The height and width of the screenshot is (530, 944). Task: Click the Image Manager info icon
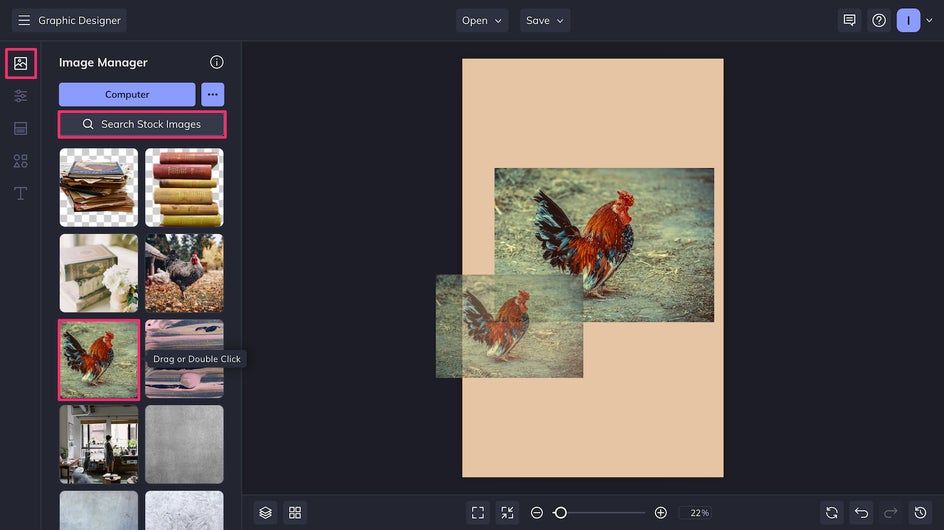(217, 62)
